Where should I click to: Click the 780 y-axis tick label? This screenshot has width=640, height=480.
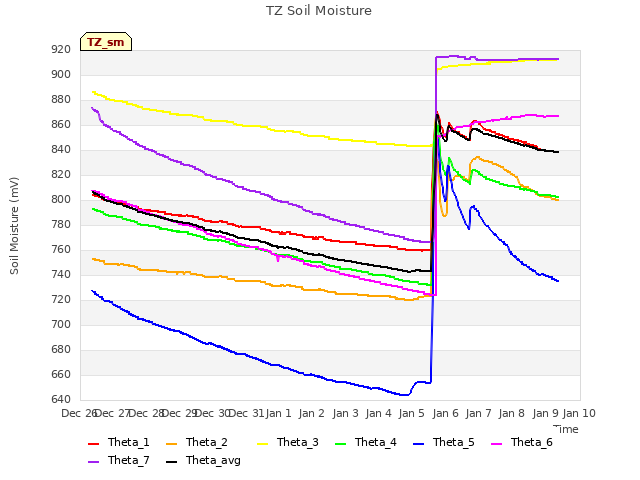pyautogui.click(x=61, y=224)
